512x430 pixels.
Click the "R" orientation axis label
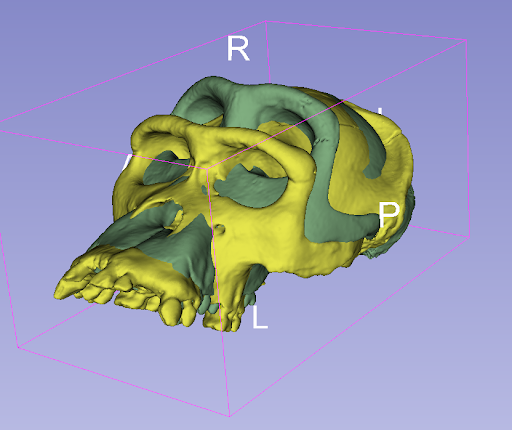pos(238,48)
